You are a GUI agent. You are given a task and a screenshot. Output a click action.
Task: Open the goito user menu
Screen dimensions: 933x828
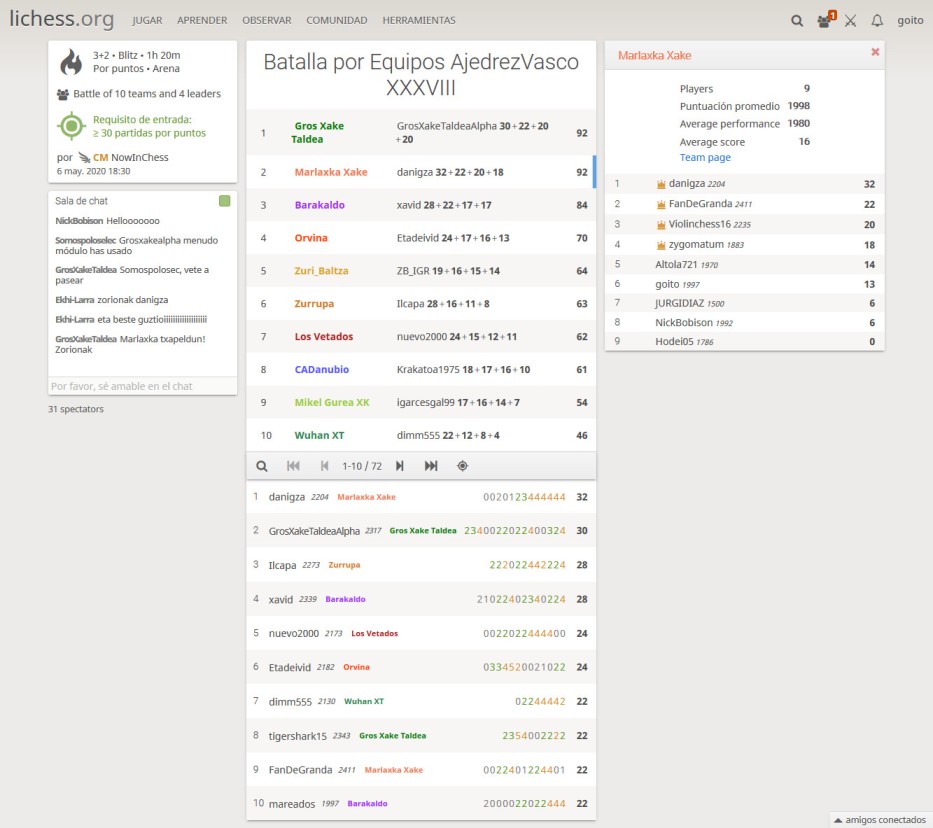[x=910, y=20]
